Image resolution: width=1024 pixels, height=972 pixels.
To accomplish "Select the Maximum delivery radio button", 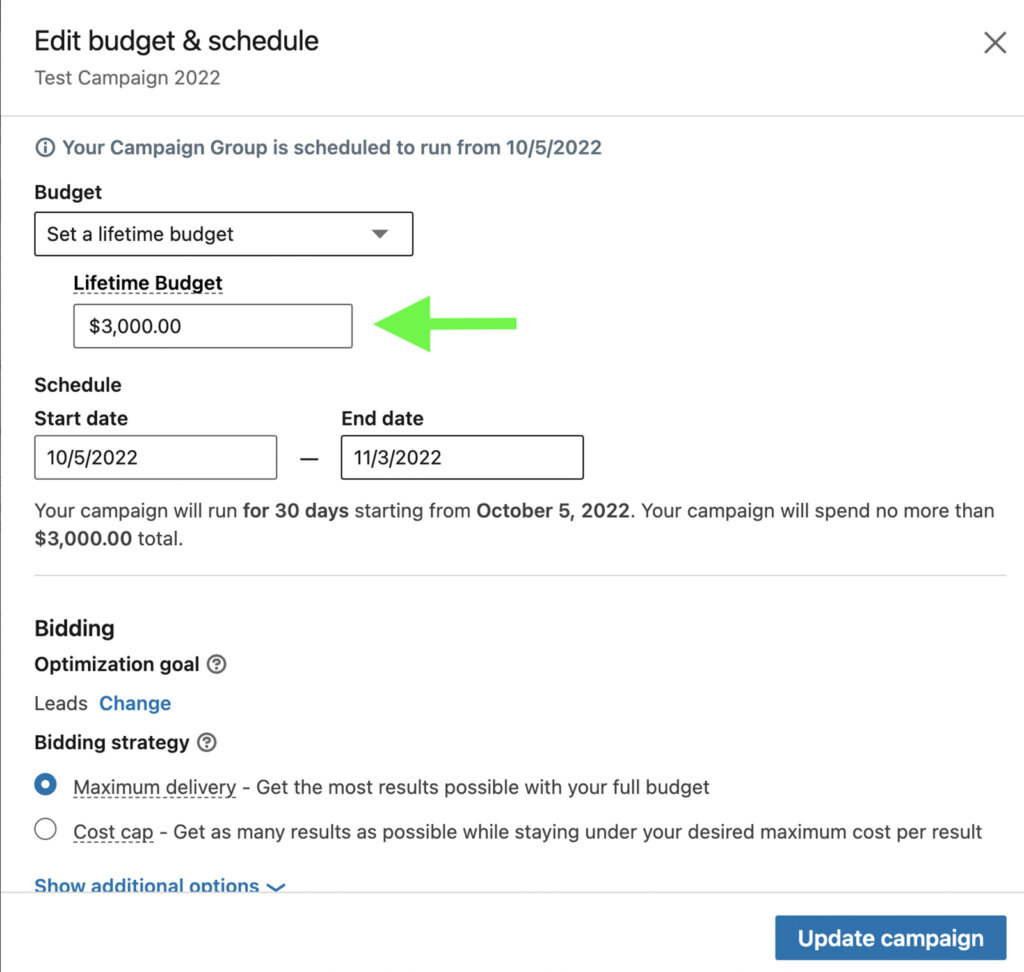I will tap(44, 784).
